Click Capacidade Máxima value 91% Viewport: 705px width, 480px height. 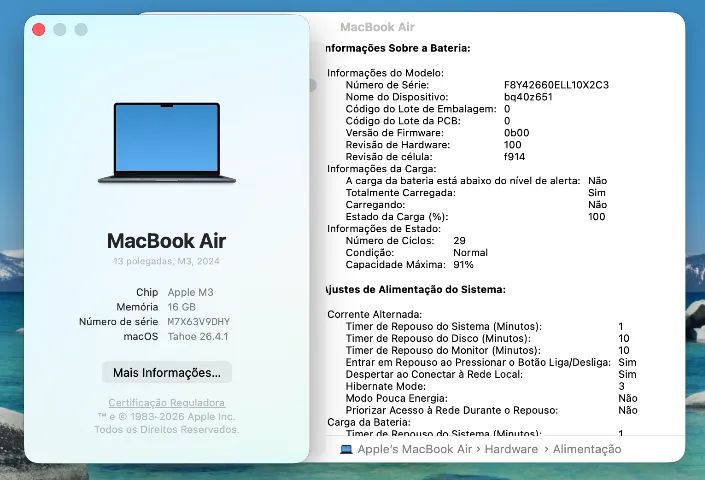pos(463,265)
